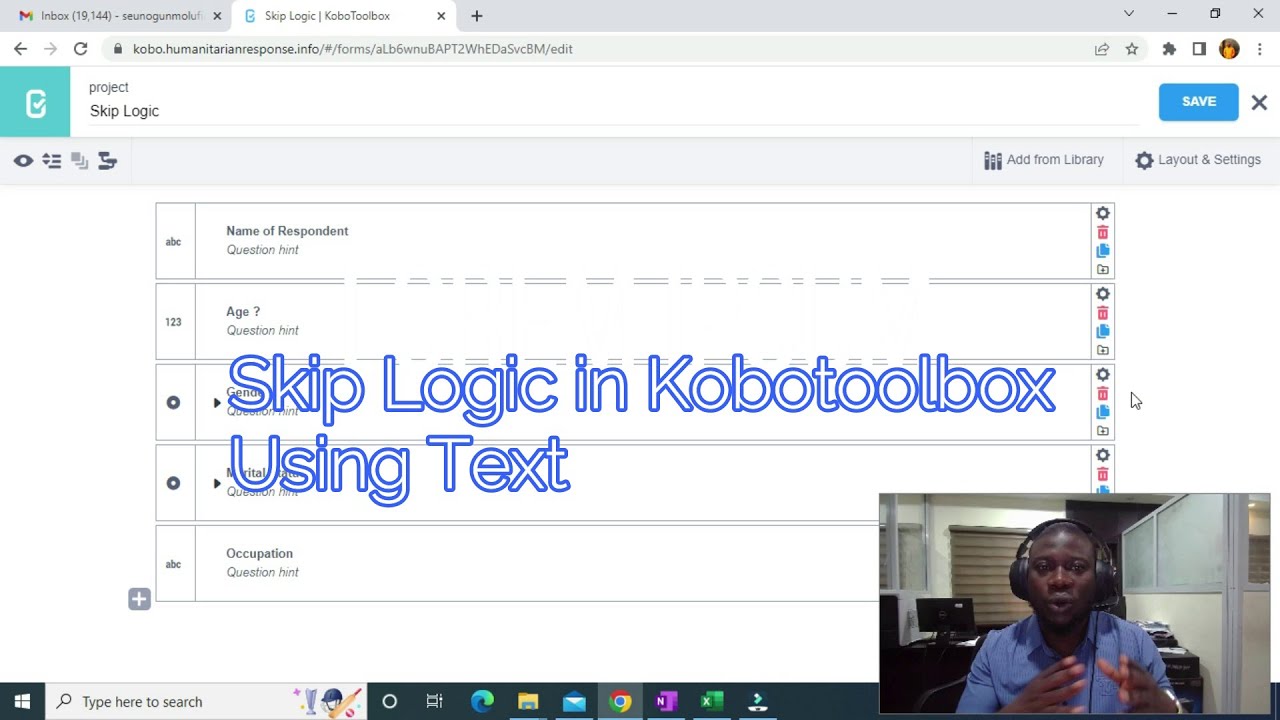The width and height of the screenshot is (1280, 720).
Task: Click select-one type icon for Gender
Action: [x=174, y=402]
